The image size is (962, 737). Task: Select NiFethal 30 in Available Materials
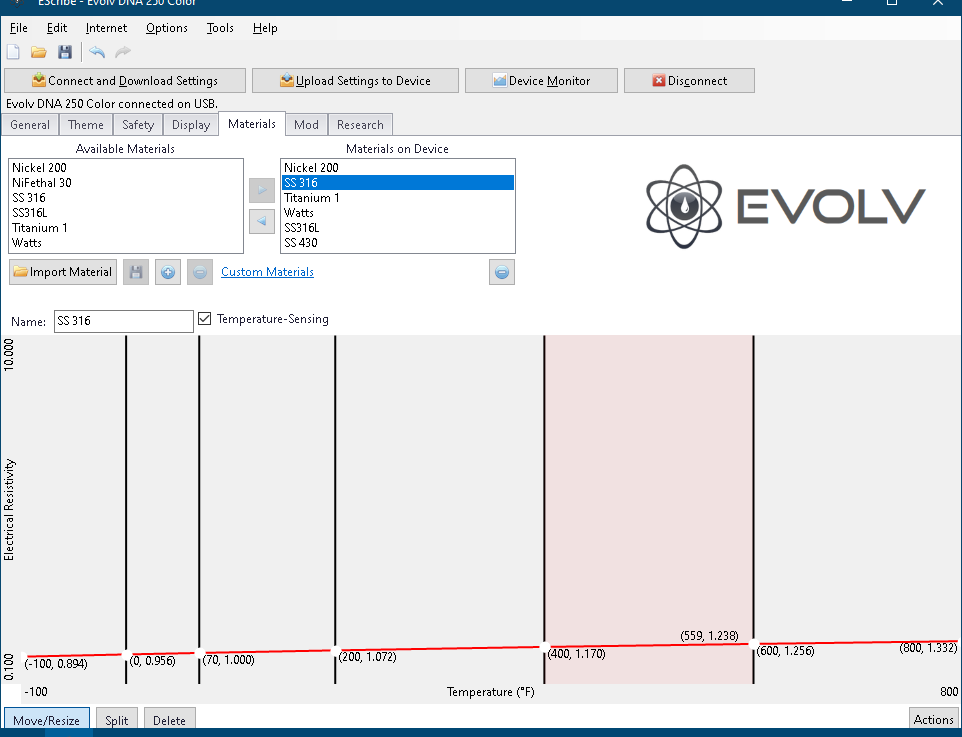pos(42,183)
